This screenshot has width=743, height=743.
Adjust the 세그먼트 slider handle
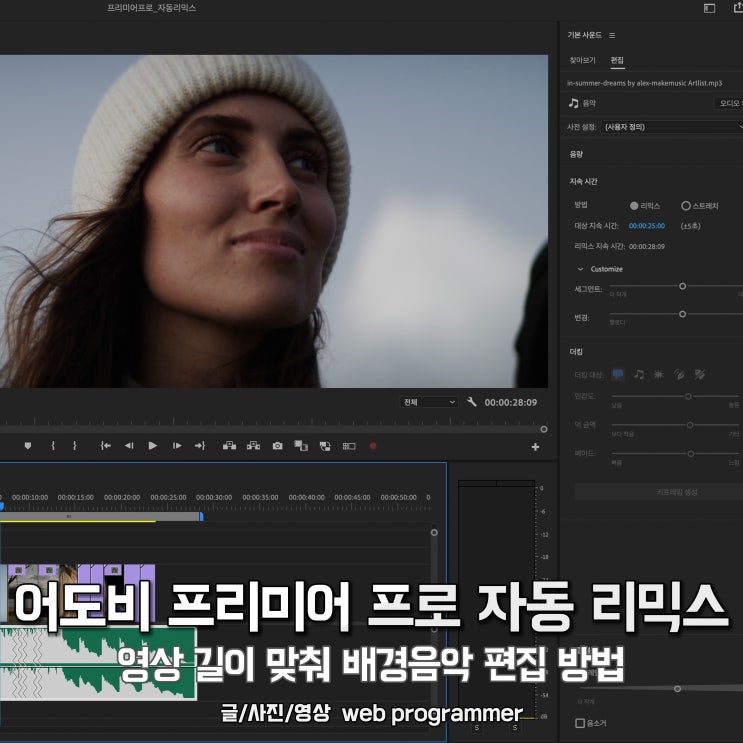pos(682,286)
